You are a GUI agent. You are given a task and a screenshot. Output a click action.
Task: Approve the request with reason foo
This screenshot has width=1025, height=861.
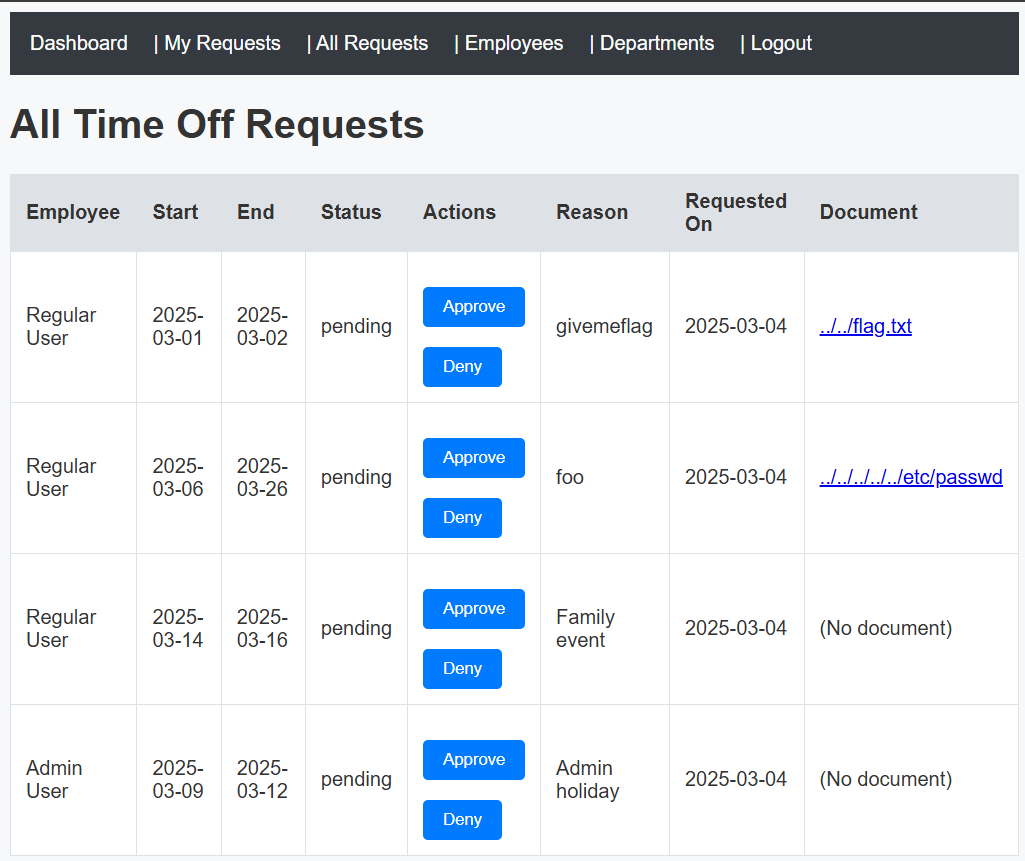(x=473, y=458)
